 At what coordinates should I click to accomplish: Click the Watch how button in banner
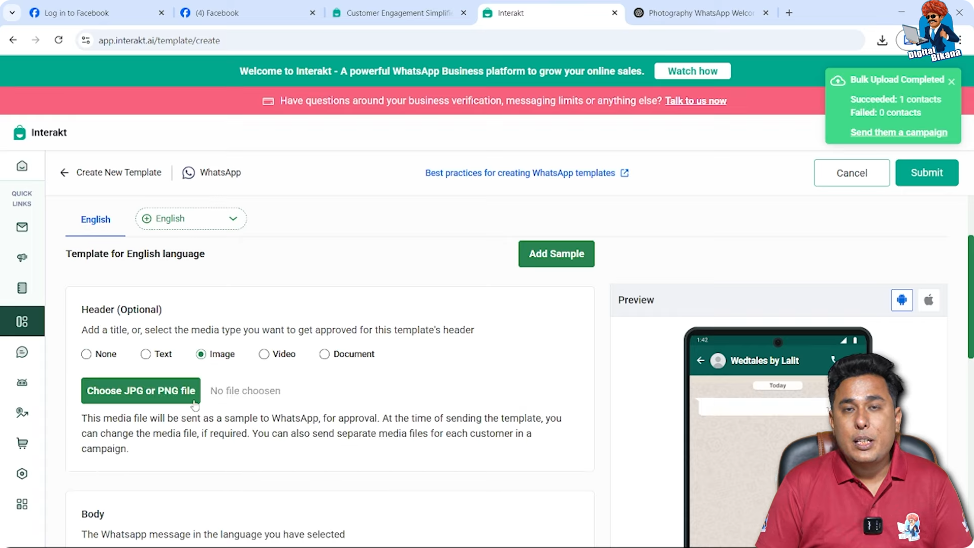coord(693,71)
